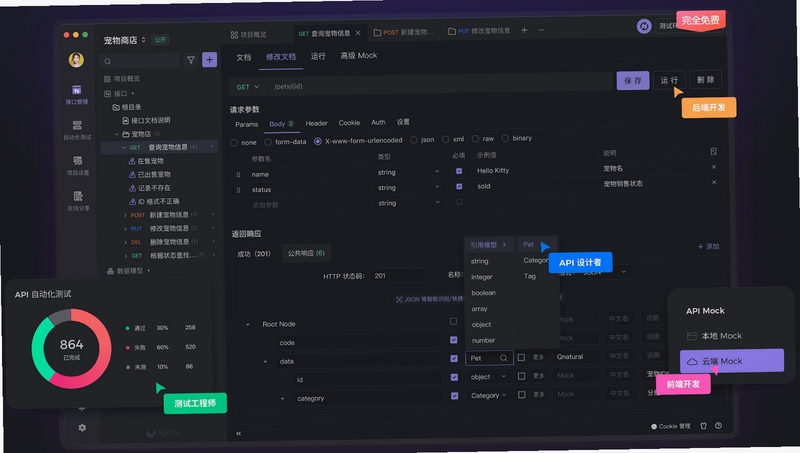This screenshot has height=453, width=800.
Task: Collapse the GET 查询宠物信息 tree node
Action: (x=124, y=147)
